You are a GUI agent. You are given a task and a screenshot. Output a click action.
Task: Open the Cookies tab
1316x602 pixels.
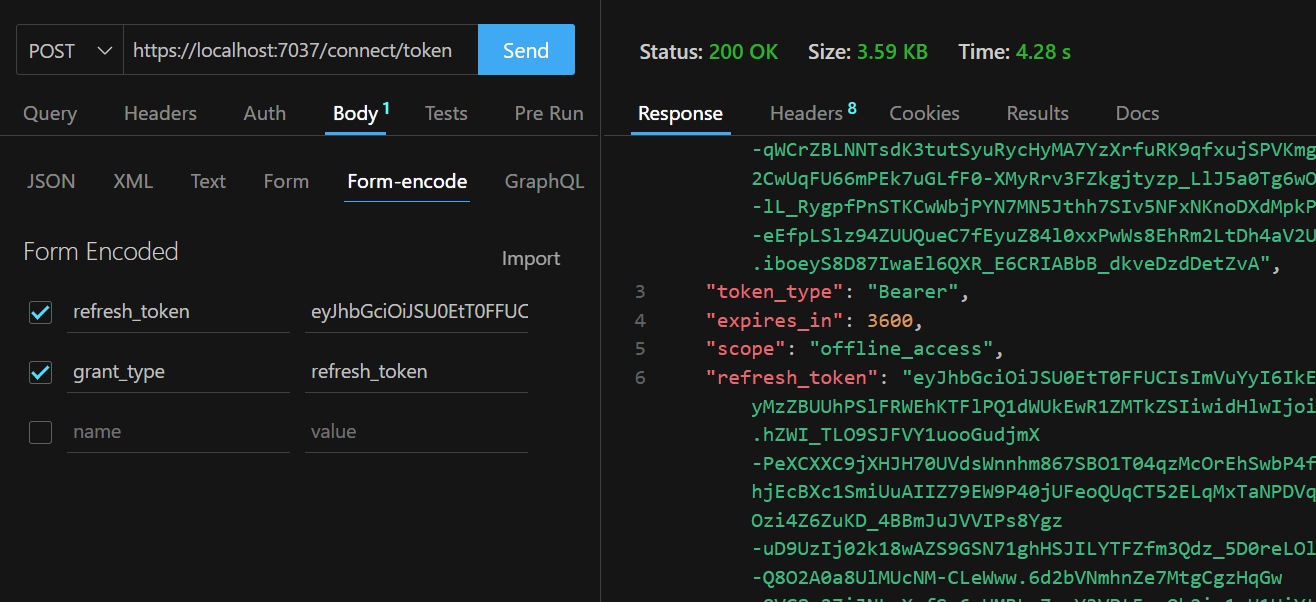[x=924, y=113]
